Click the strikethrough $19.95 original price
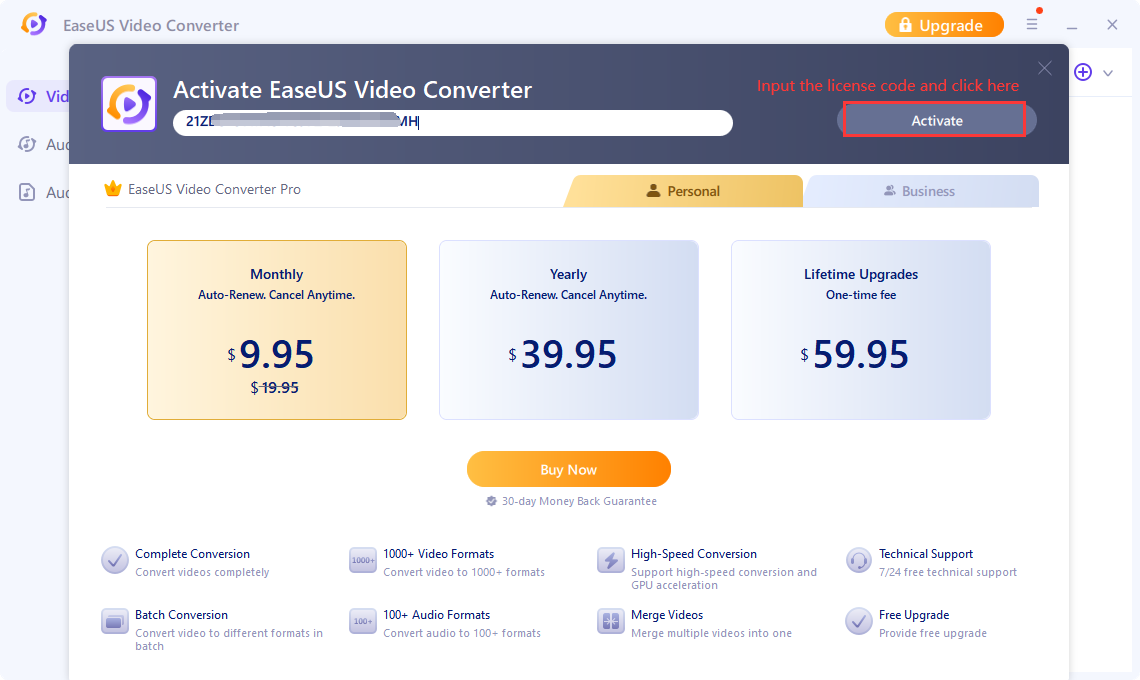 [x=275, y=388]
